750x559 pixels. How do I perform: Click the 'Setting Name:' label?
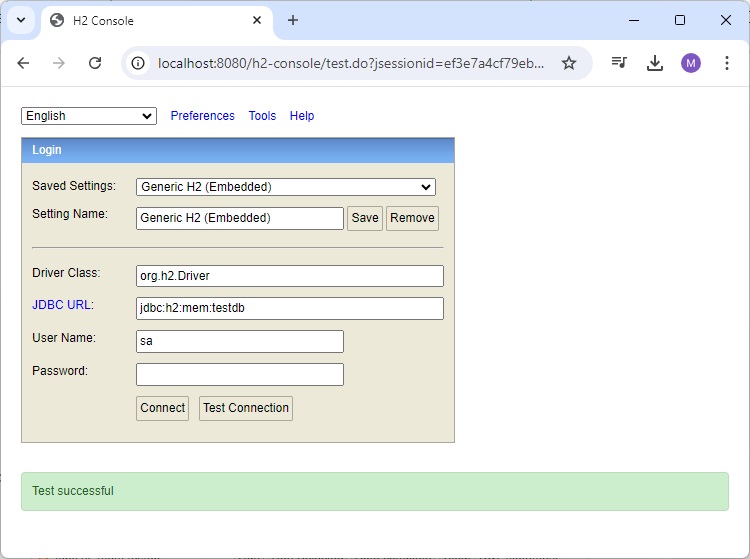(x=70, y=214)
